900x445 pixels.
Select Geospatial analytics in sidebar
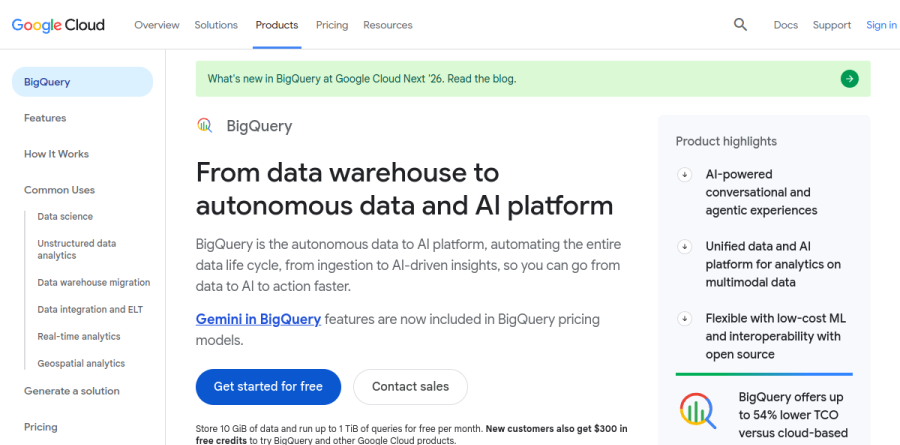coord(81,363)
